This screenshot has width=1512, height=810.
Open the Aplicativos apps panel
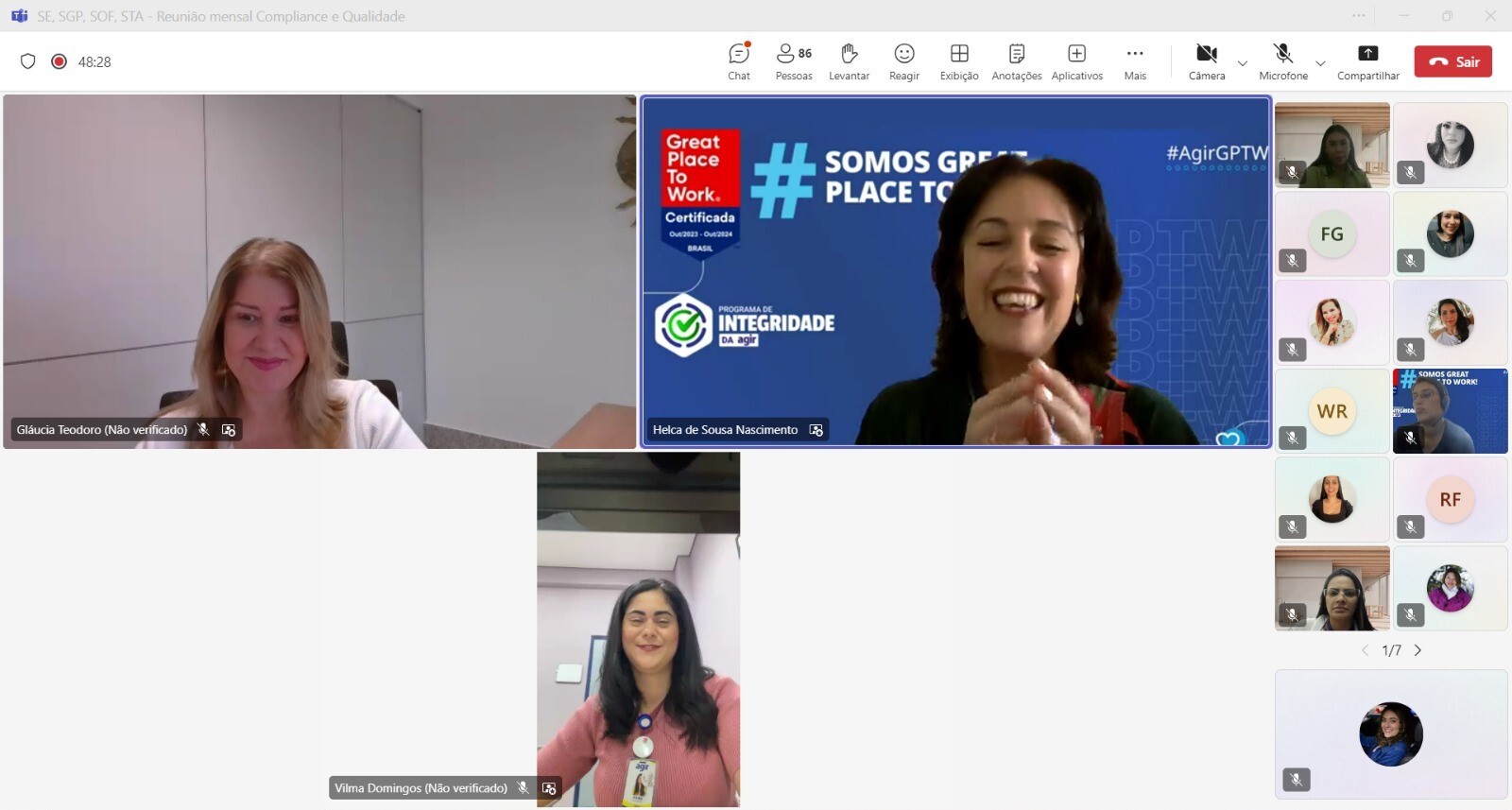coord(1077,61)
